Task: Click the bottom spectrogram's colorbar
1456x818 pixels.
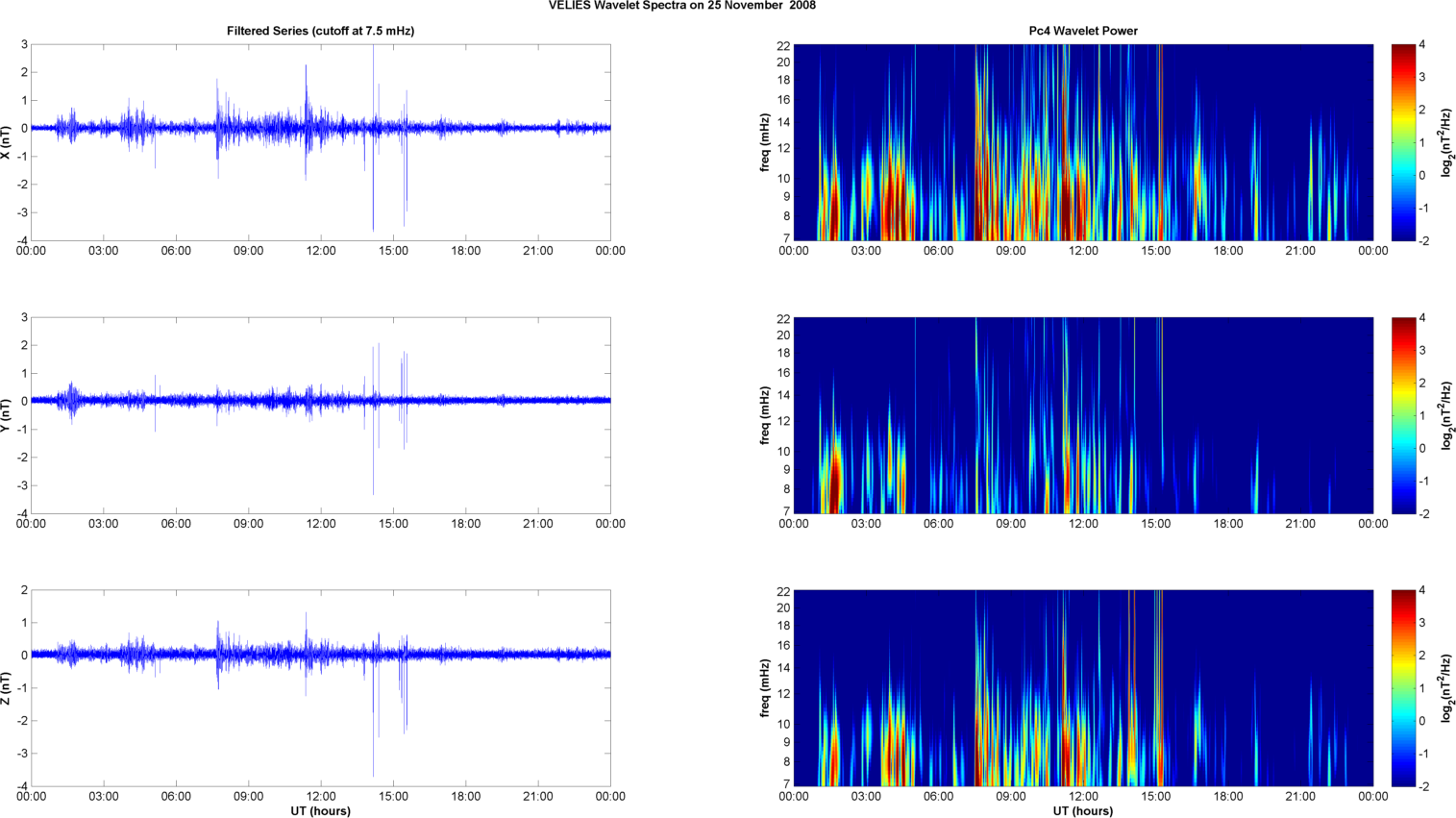Action: (1403, 688)
